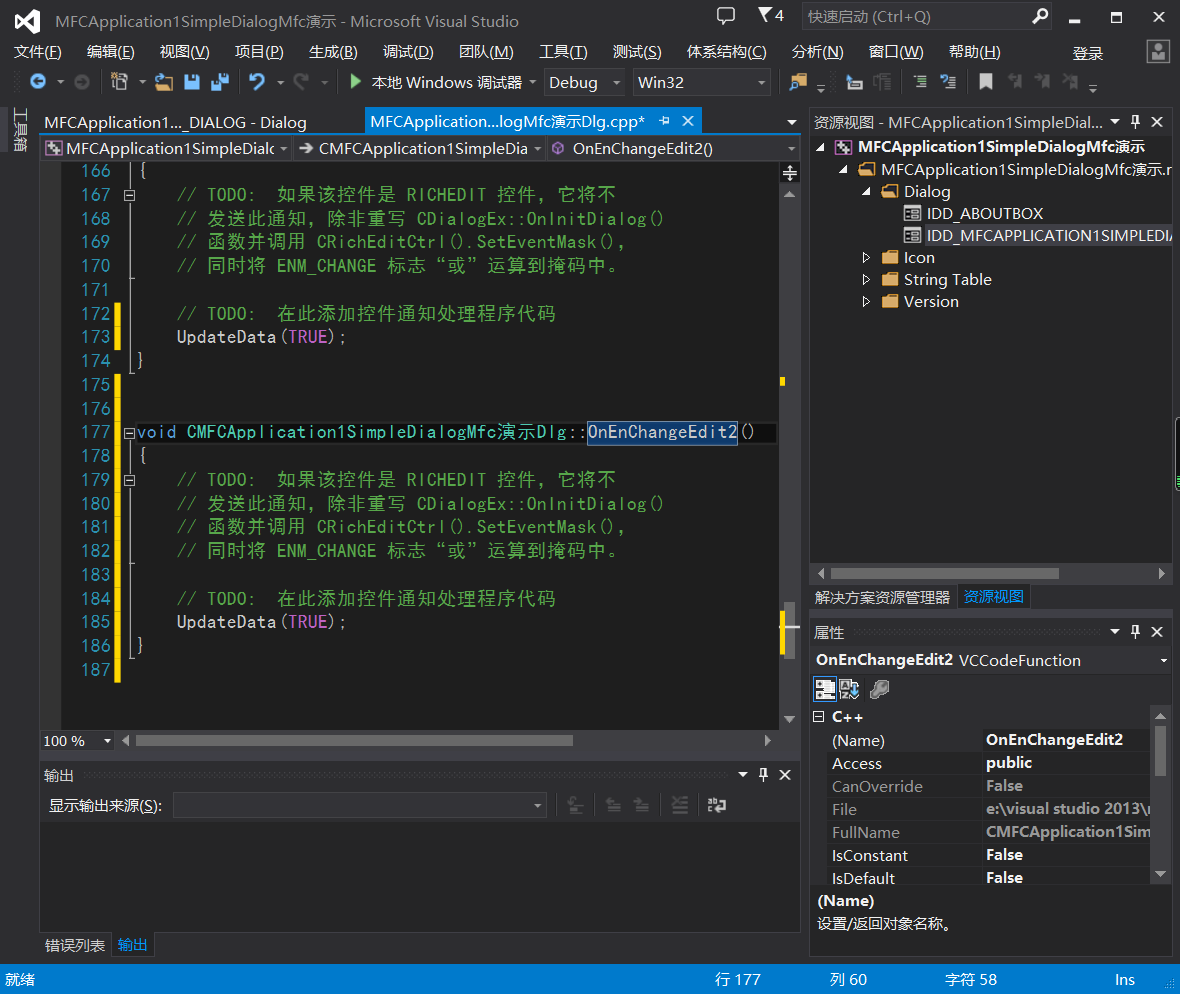Switch to the MFCApplication1..._DIALOG - Dialog tab
This screenshot has height=994, width=1180.
click(x=175, y=122)
